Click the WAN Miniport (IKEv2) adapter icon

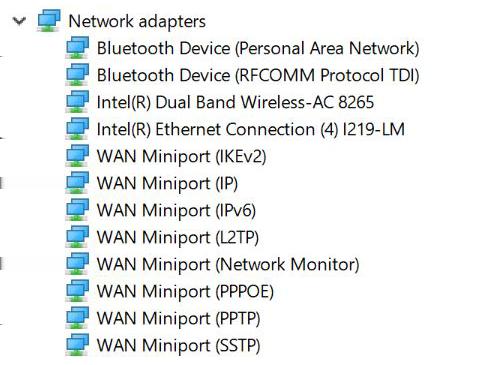coord(77,156)
